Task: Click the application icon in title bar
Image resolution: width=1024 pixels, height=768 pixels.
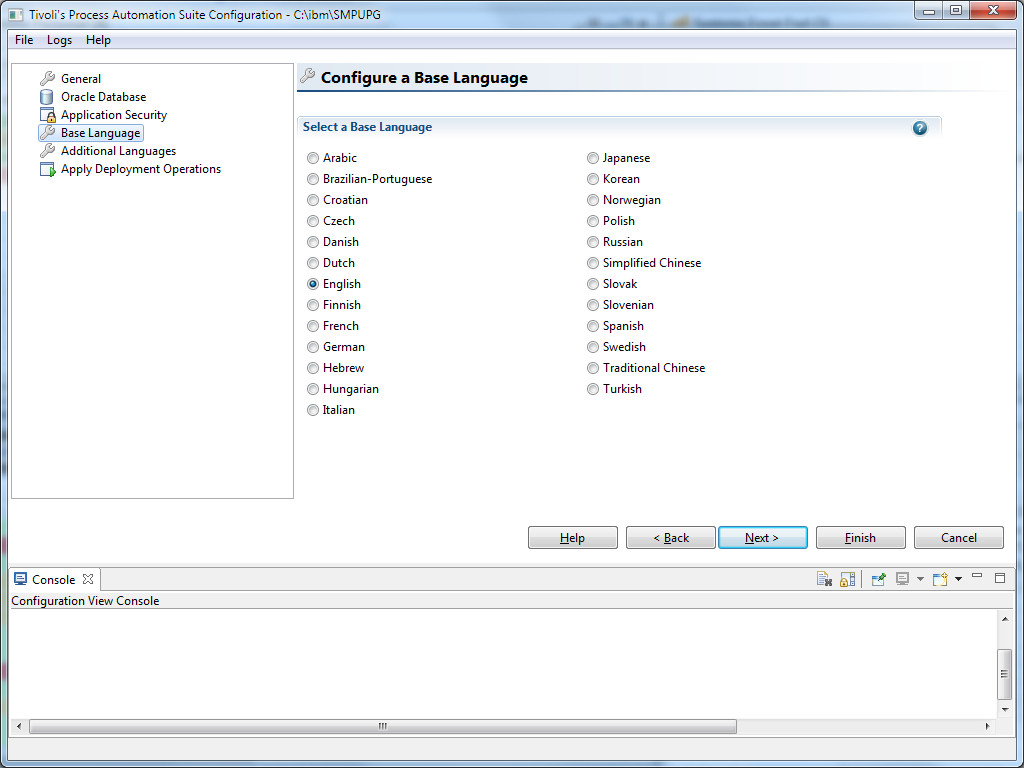Action: point(16,14)
